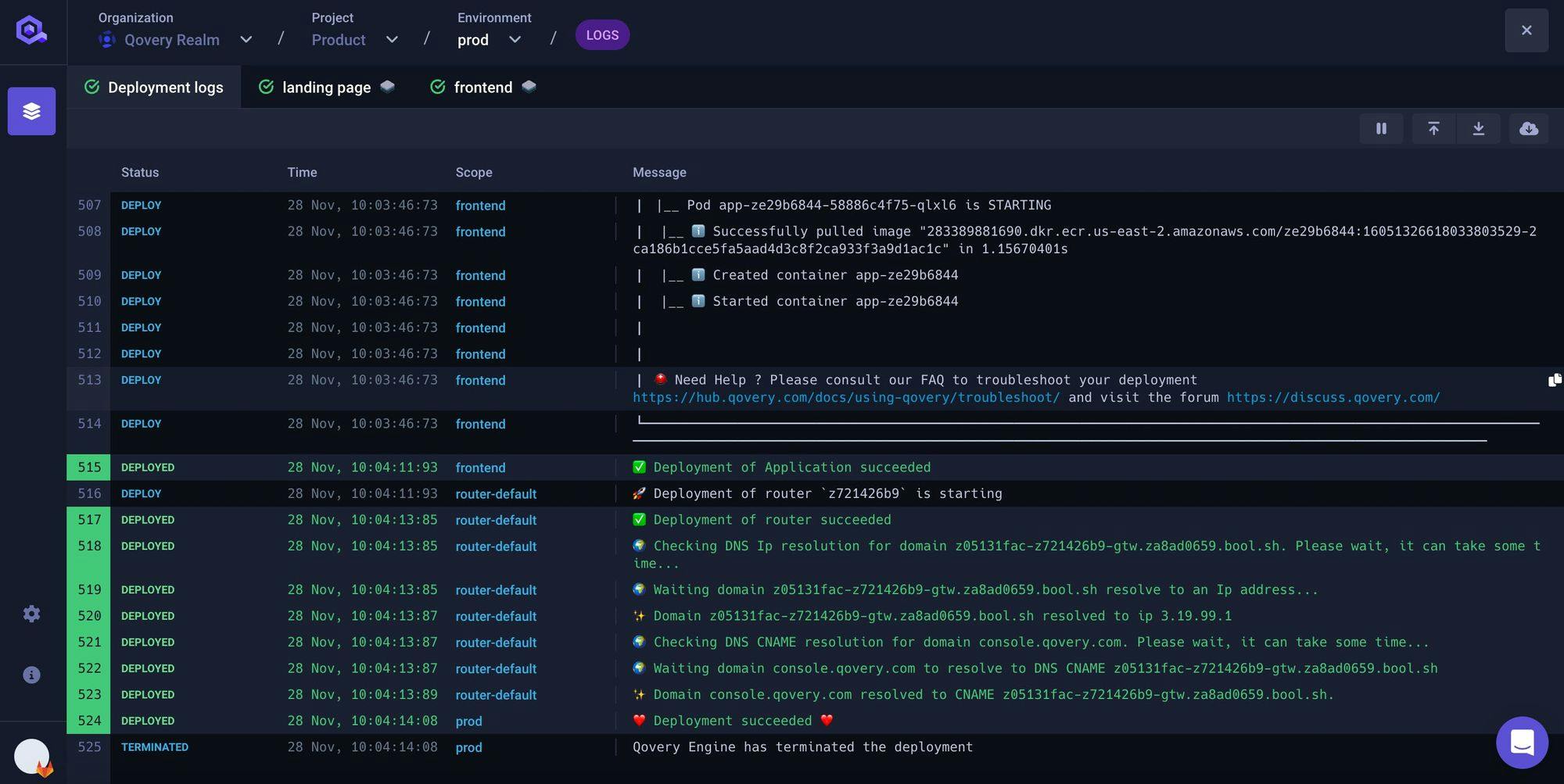Open settings gear in sidebar
1564x784 pixels.
31,614
